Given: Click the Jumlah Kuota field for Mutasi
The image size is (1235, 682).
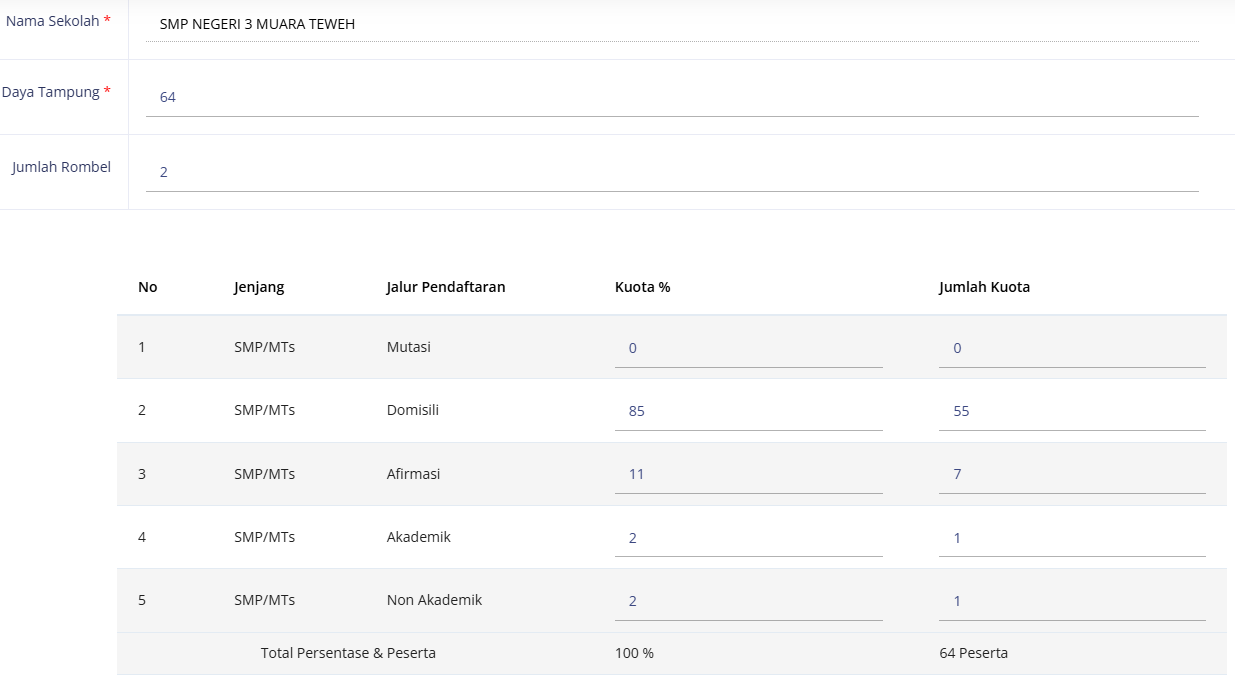Looking at the screenshot, I should pos(1071,348).
